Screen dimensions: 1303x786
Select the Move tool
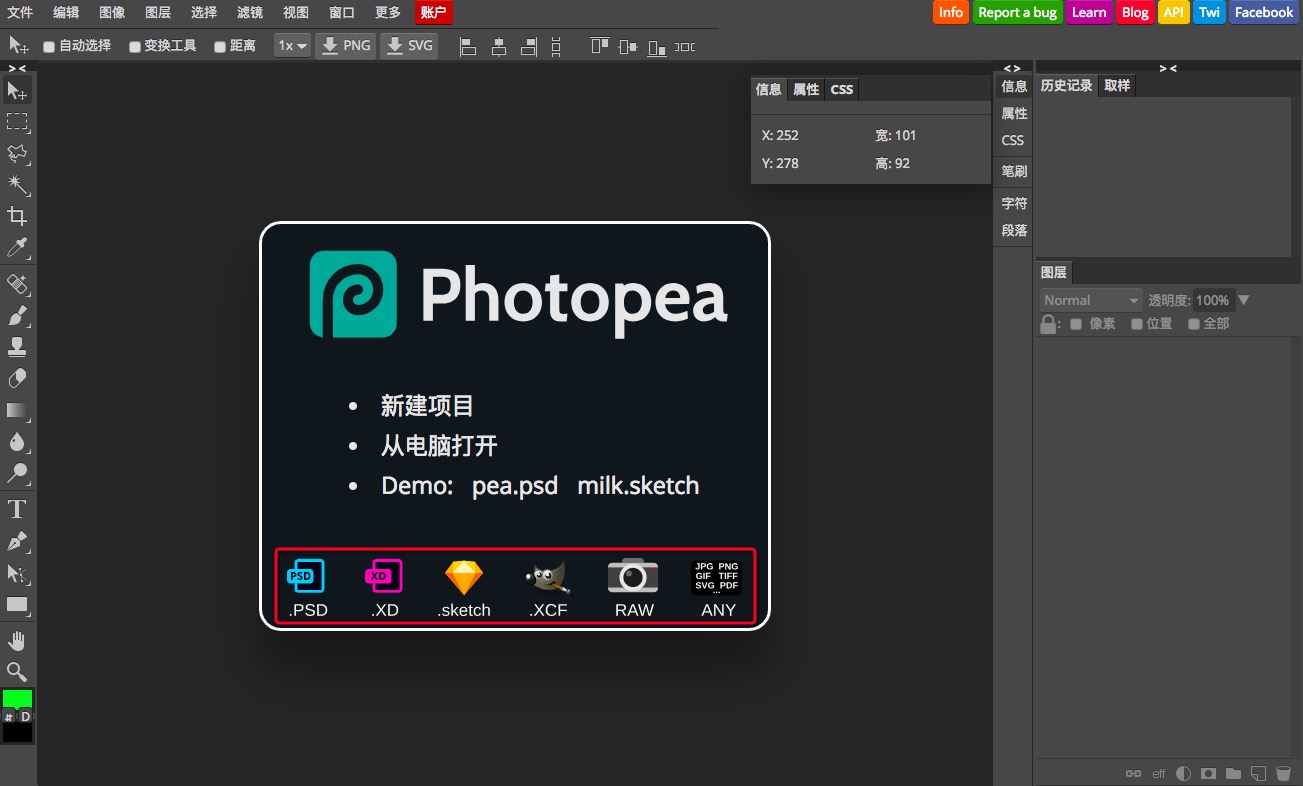coord(17,91)
